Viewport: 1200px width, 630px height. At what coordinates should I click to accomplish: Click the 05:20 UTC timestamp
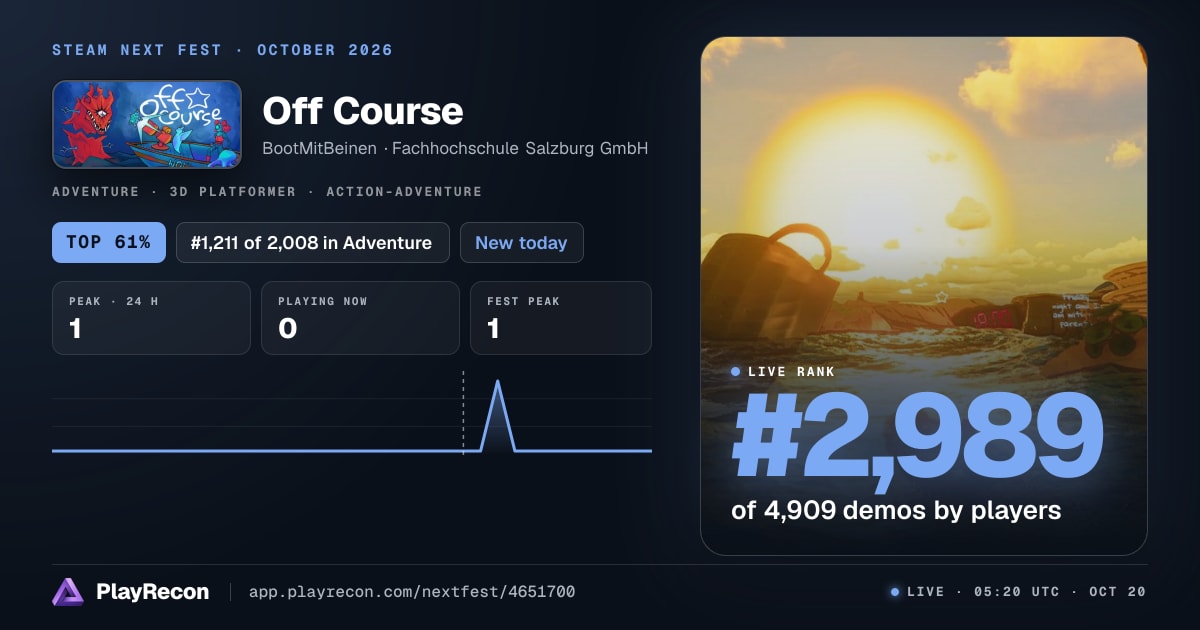(1017, 592)
